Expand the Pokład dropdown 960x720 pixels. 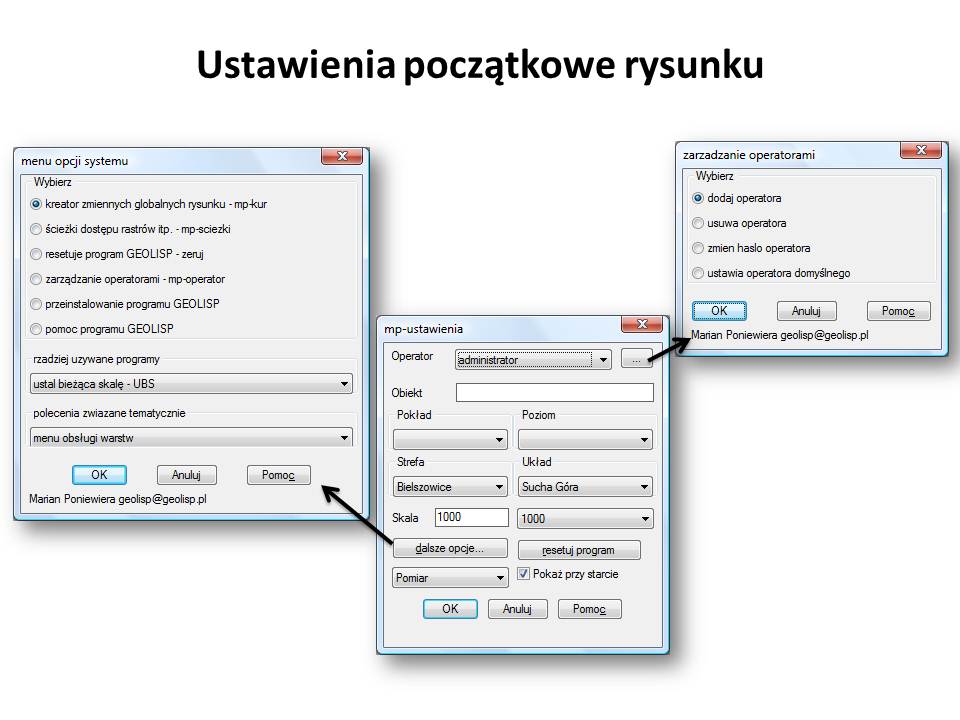coord(450,440)
